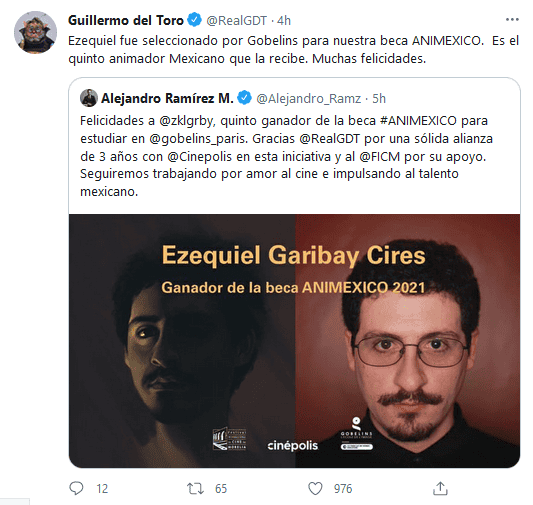Click Alejandro Ramírez's small avatar

tap(89, 98)
